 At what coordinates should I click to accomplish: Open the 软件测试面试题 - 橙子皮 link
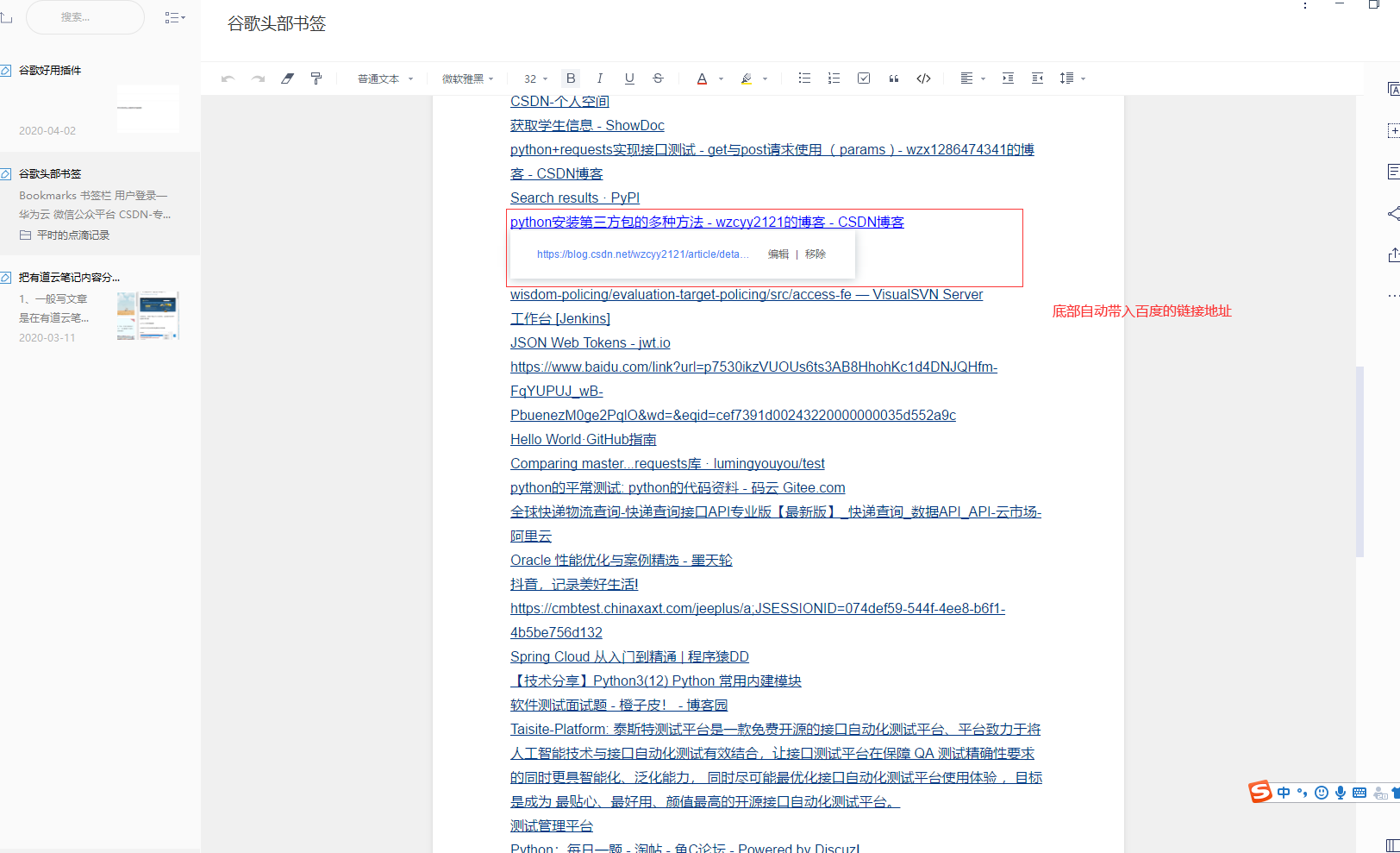[x=619, y=705]
